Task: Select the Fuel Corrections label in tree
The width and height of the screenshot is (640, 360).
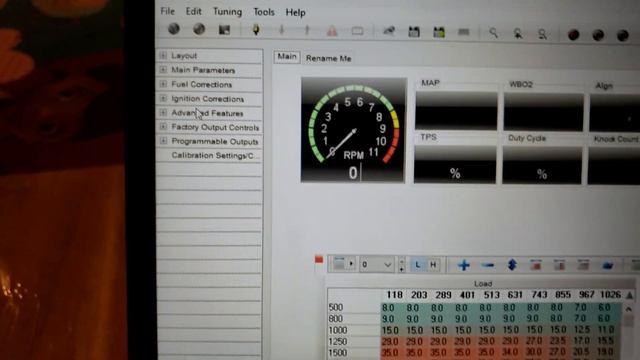Action: click(x=202, y=84)
